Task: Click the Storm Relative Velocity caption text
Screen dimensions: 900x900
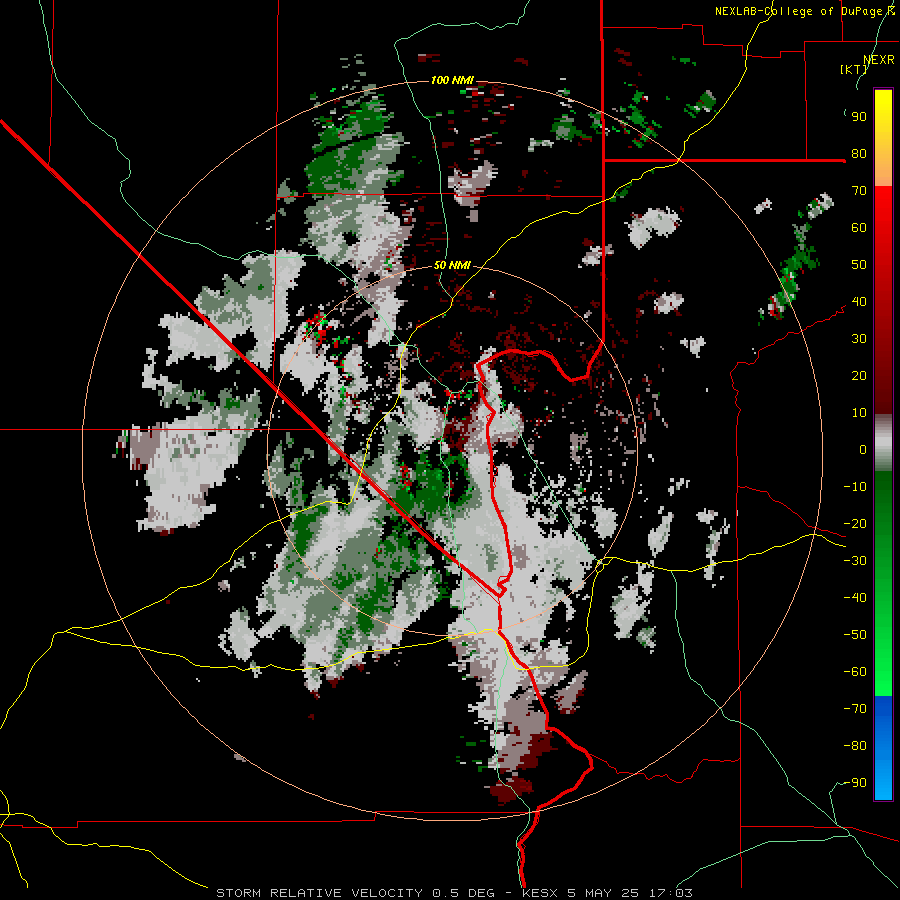Action: [x=454, y=893]
